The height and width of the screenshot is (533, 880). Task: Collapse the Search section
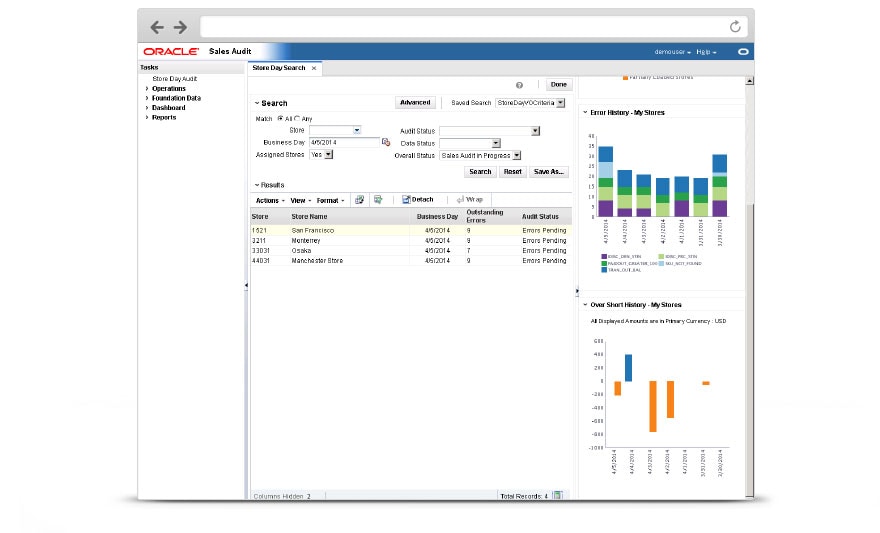tap(257, 103)
